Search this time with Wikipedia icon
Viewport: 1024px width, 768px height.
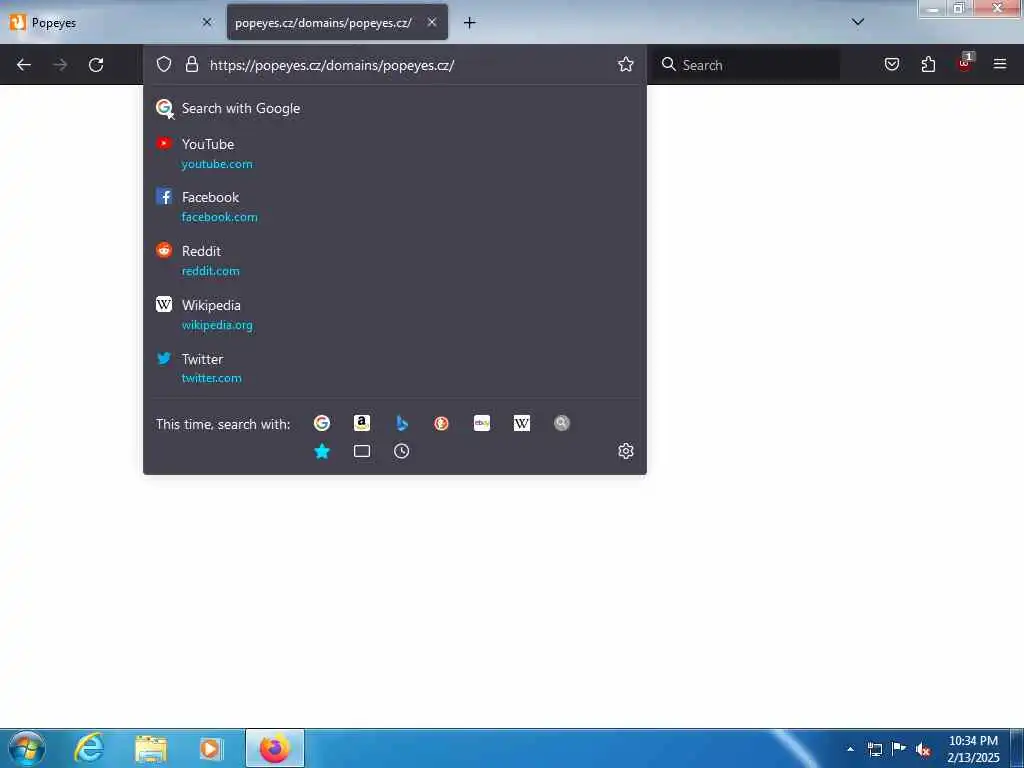pos(522,423)
